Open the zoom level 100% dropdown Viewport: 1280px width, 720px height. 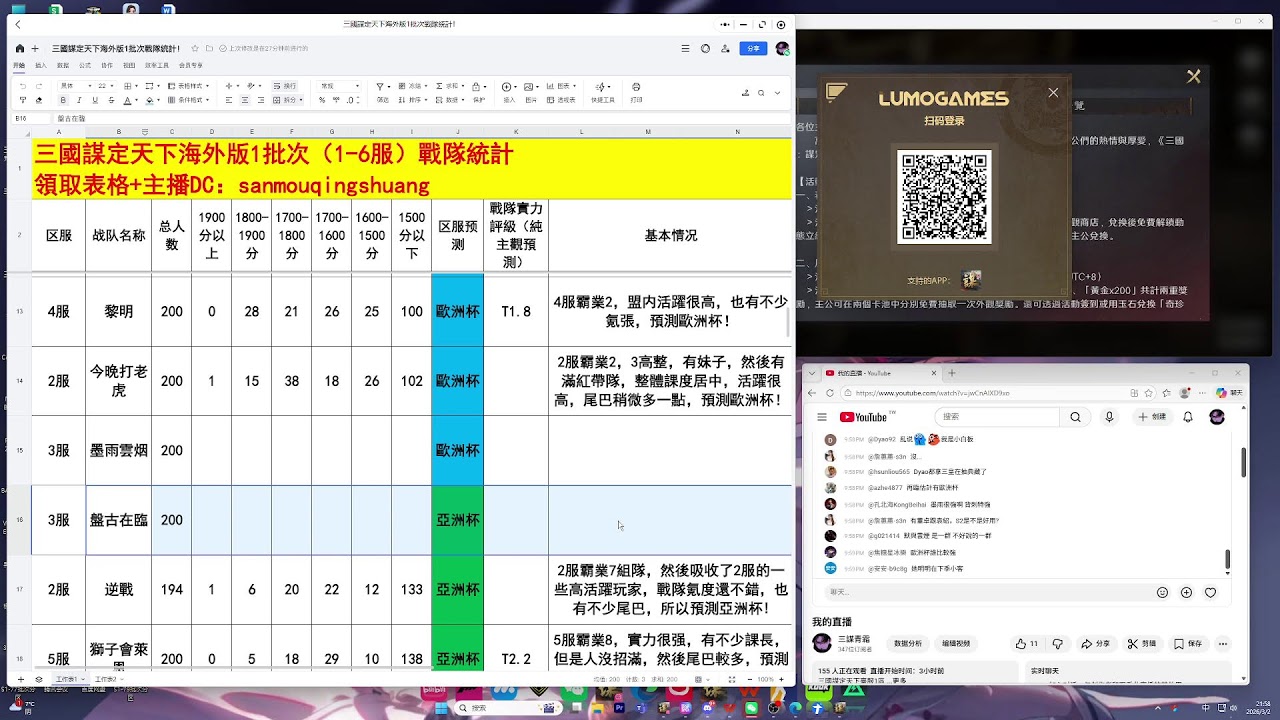[768, 679]
